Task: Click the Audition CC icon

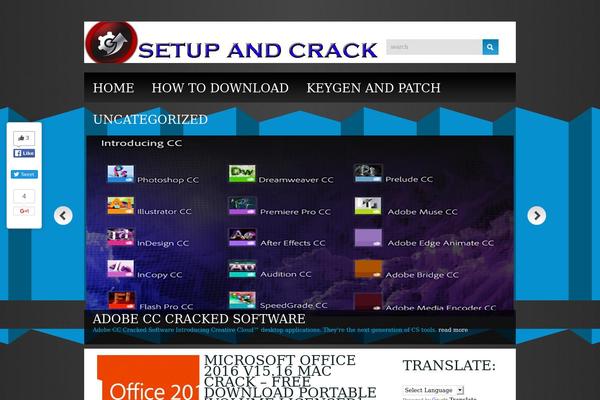Action: click(242, 269)
